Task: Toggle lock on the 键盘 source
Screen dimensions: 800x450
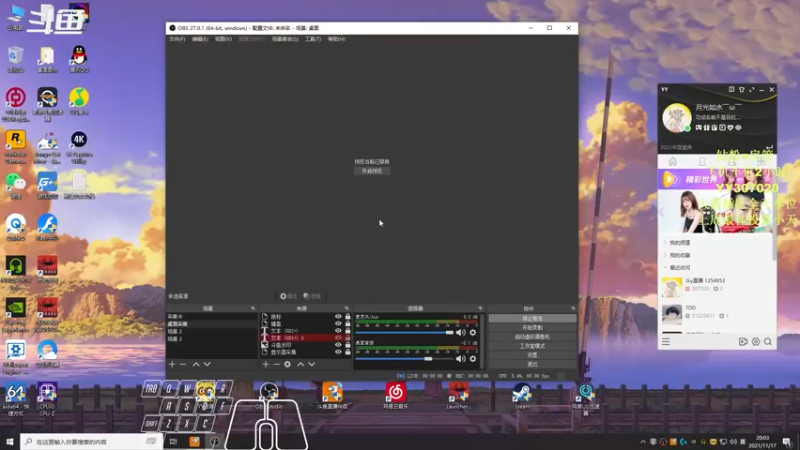Action: (x=347, y=323)
